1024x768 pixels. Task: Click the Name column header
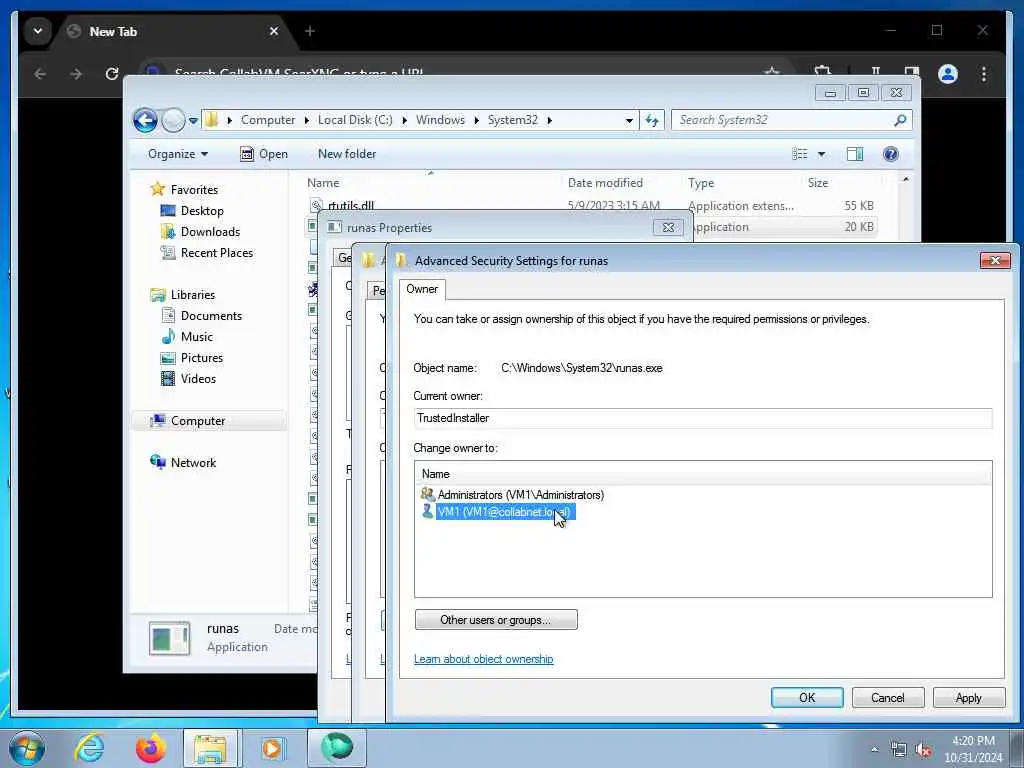pos(323,183)
